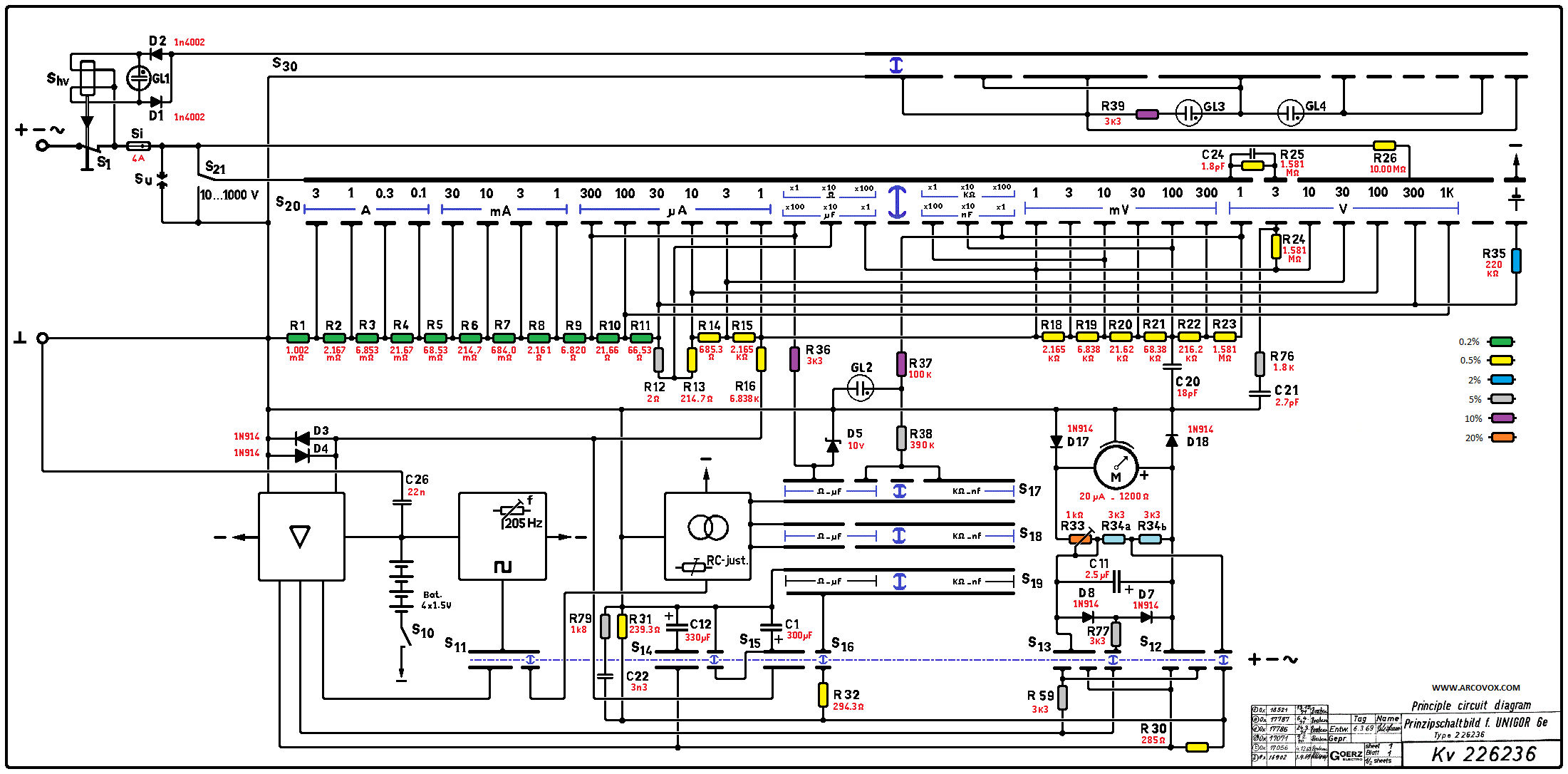Image resolution: width=1568 pixels, height=774 pixels.
Task: Click the S20 switch label
Action: pos(288,204)
